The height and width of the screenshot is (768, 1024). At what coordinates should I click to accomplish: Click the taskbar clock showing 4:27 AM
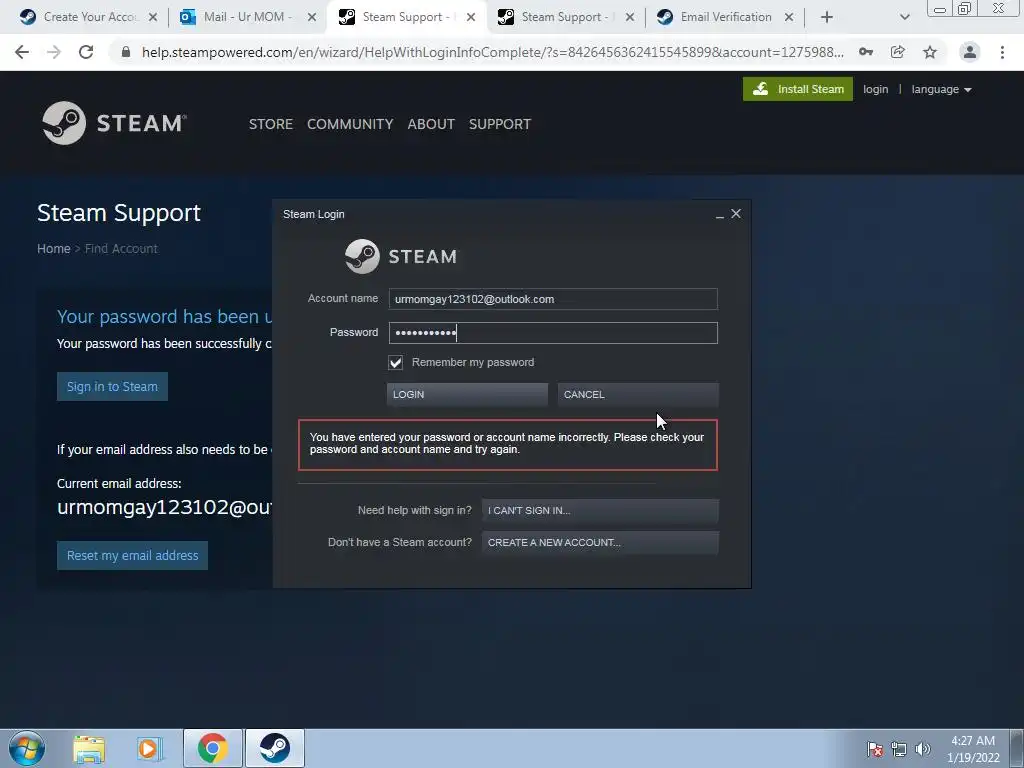[974, 749]
